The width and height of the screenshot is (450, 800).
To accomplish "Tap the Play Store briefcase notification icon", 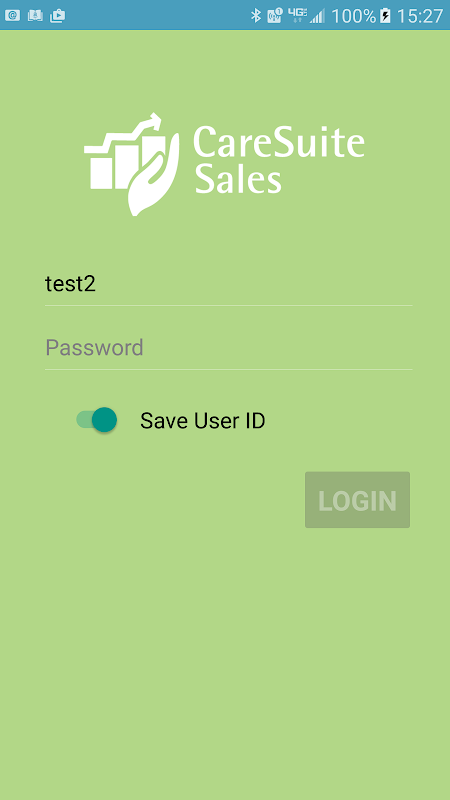I will (58, 15).
